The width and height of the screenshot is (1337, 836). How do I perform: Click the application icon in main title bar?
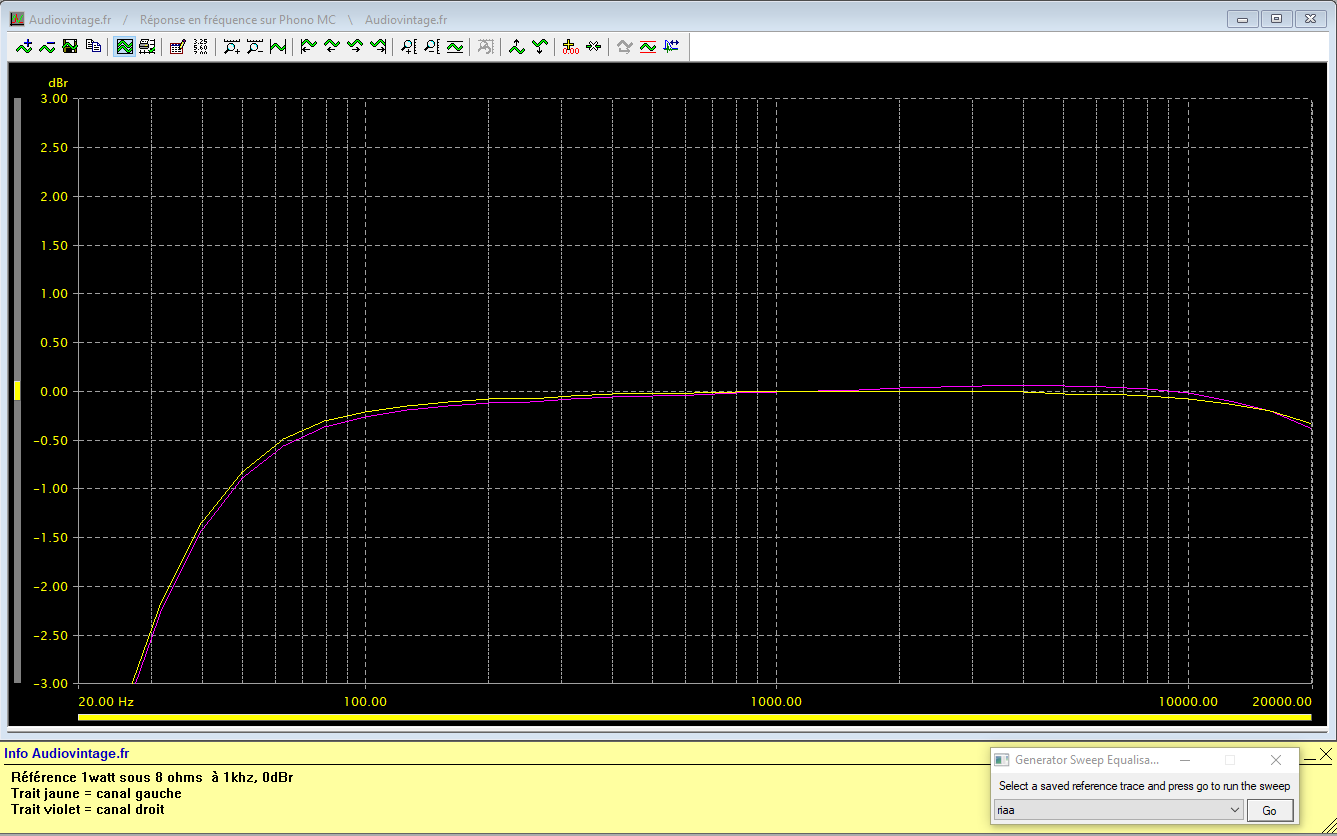16,19
